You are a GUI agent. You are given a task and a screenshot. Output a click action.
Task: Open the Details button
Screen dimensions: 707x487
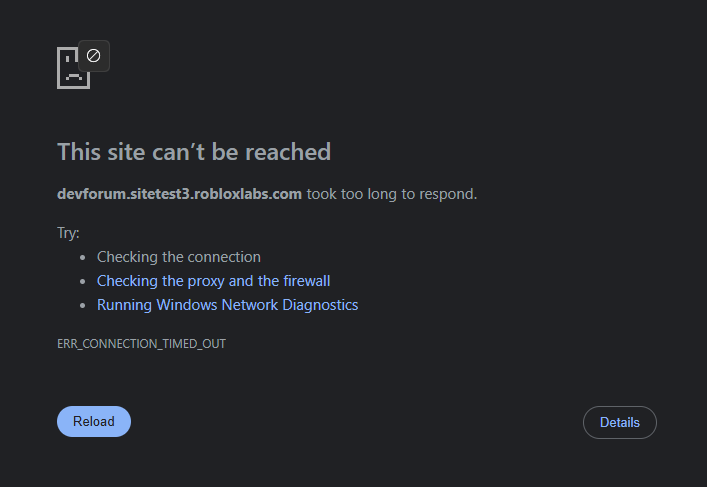(620, 423)
